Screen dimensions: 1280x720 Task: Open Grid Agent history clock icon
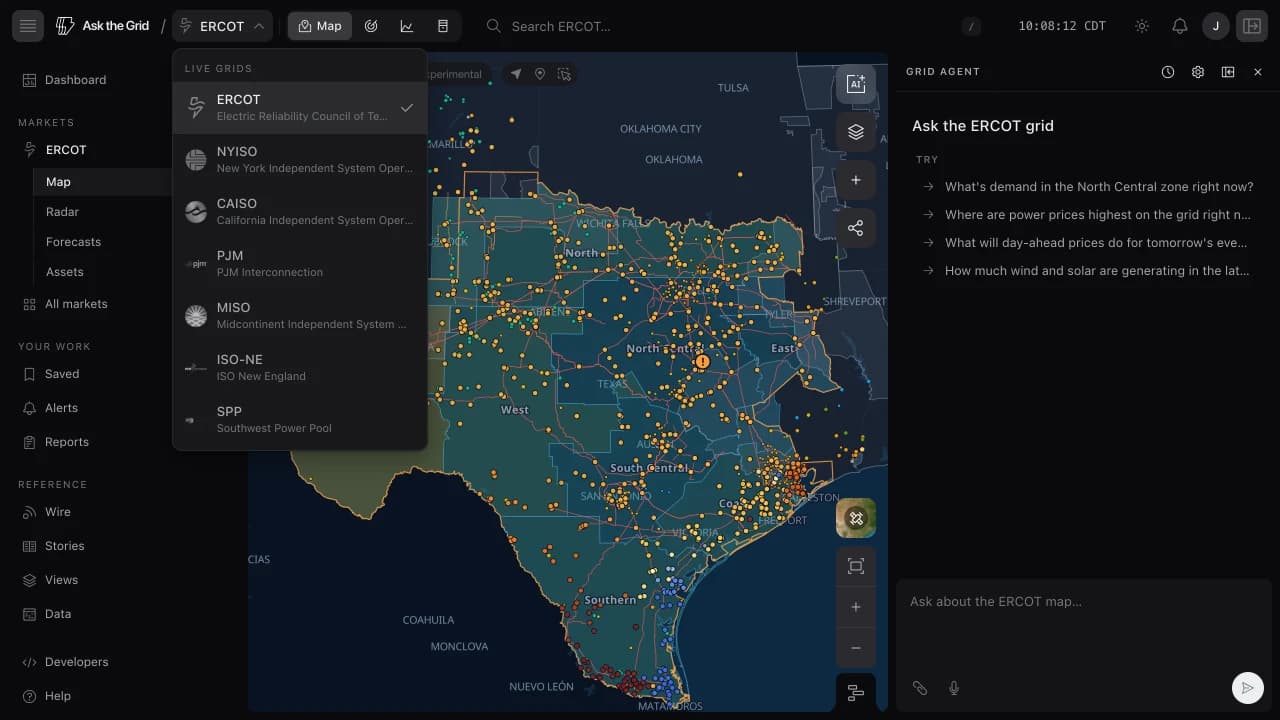point(1168,72)
